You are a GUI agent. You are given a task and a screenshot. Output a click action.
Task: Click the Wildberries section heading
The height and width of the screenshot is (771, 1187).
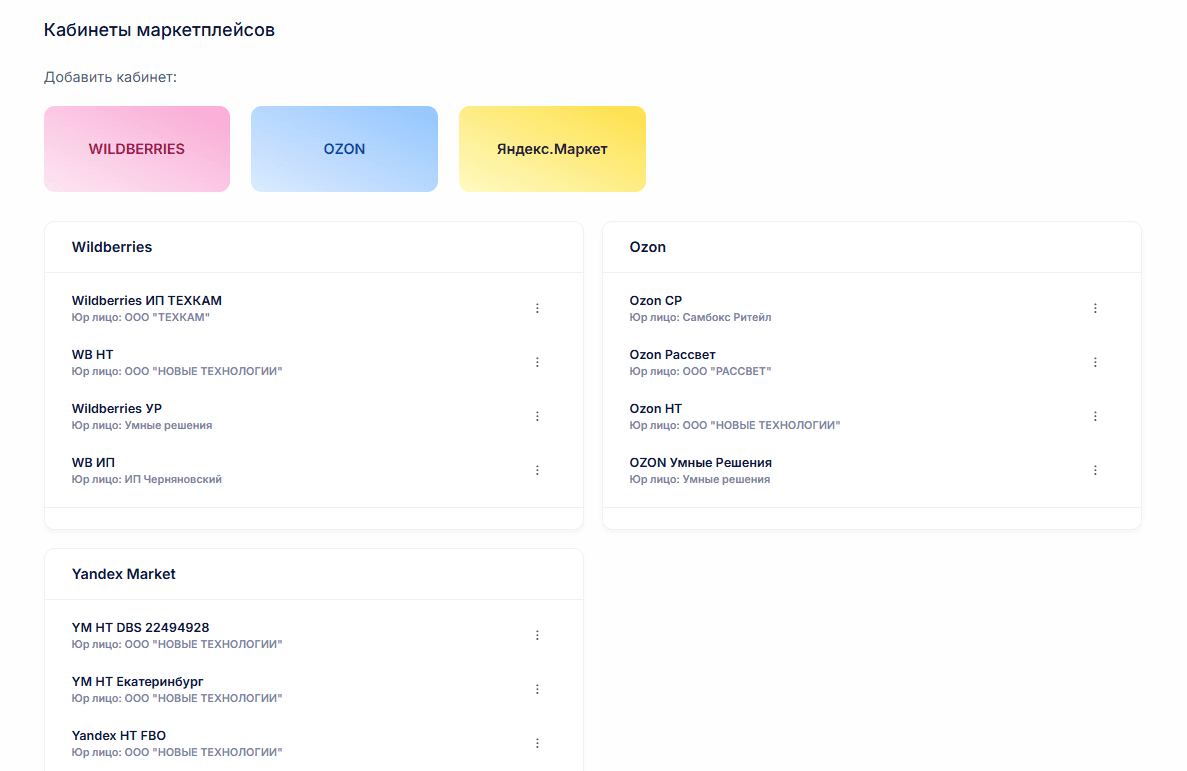112,247
